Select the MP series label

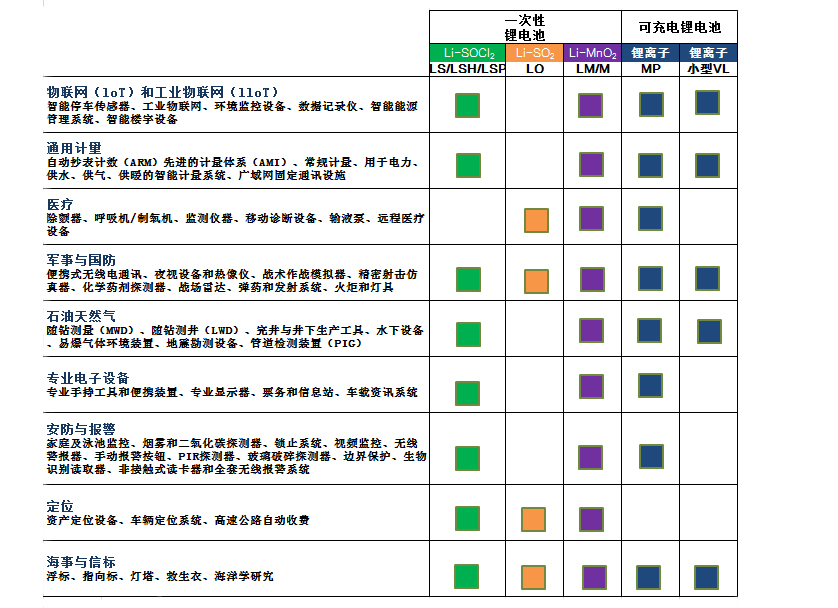(650, 69)
